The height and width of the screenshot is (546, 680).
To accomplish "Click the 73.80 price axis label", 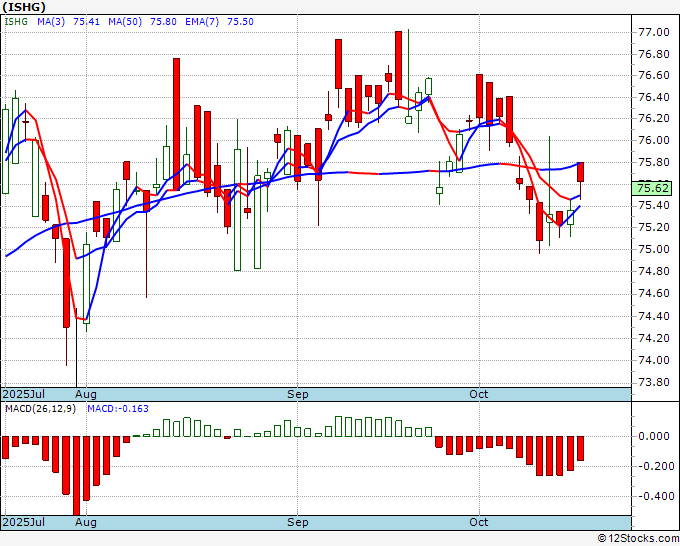I will coord(654,383).
